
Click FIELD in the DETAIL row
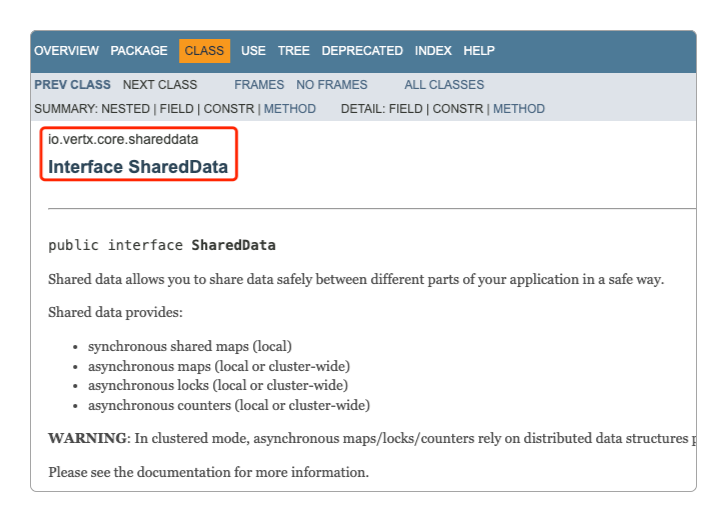point(406,109)
